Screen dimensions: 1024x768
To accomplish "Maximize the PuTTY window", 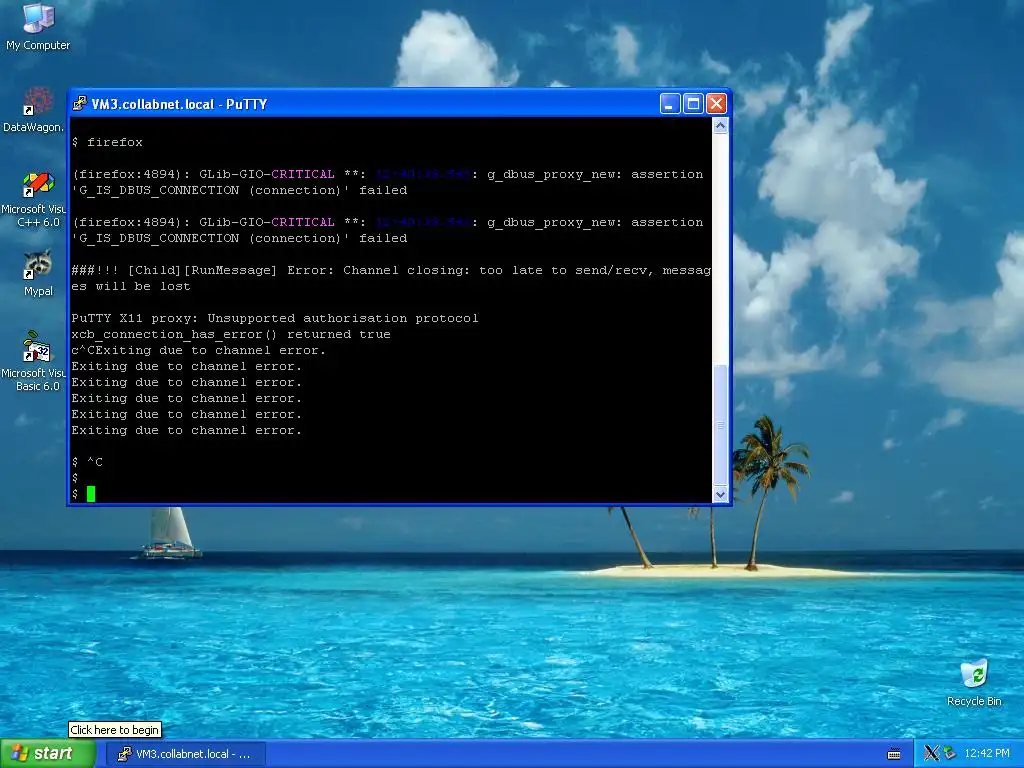I will point(694,104).
